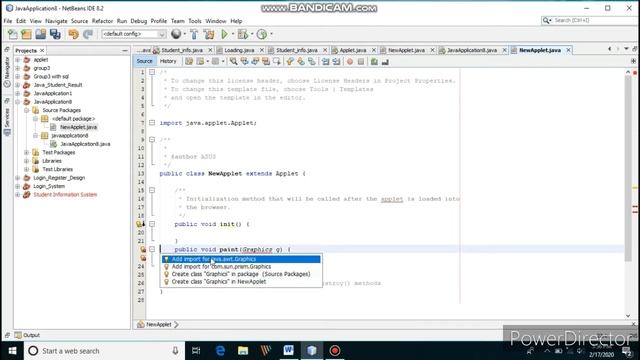640x360 pixels.
Task: Click the Bandicam record icon in taskbar
Action: point(335,351)
